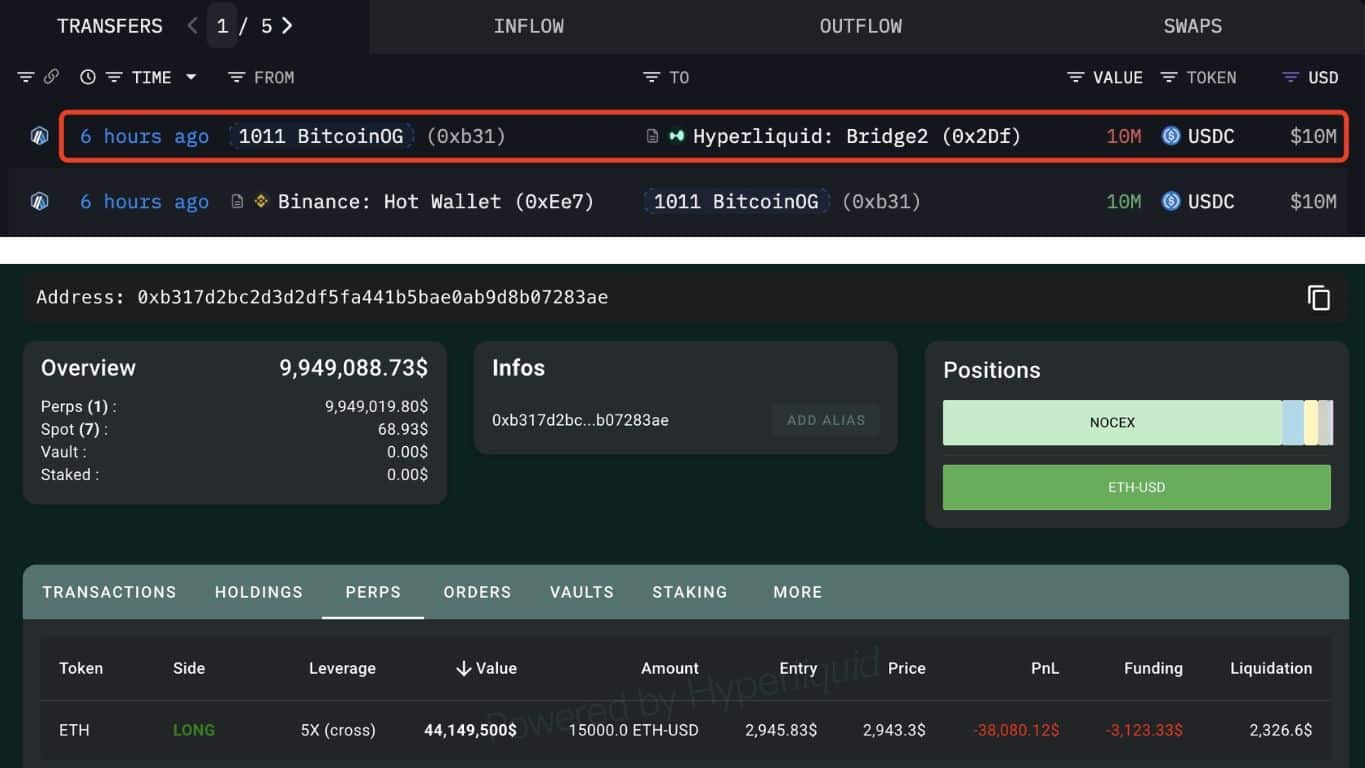Switch to the HOLDINGS tab
This screenshot has width=1365, height=768.
coord(259,592)
